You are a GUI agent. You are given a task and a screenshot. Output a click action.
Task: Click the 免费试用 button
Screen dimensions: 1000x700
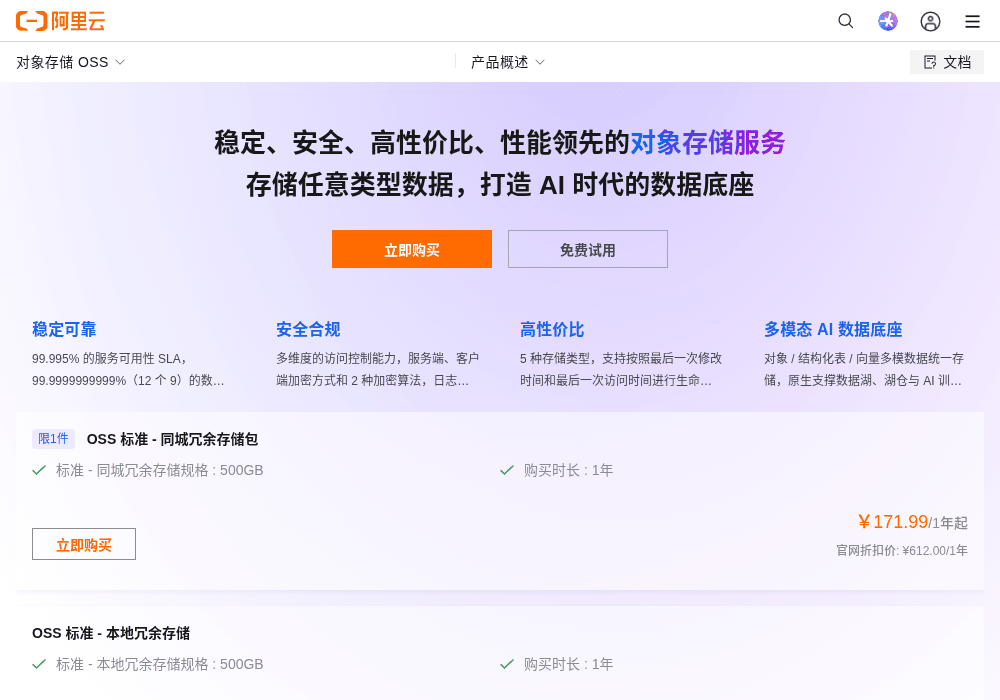pos(588,249)
